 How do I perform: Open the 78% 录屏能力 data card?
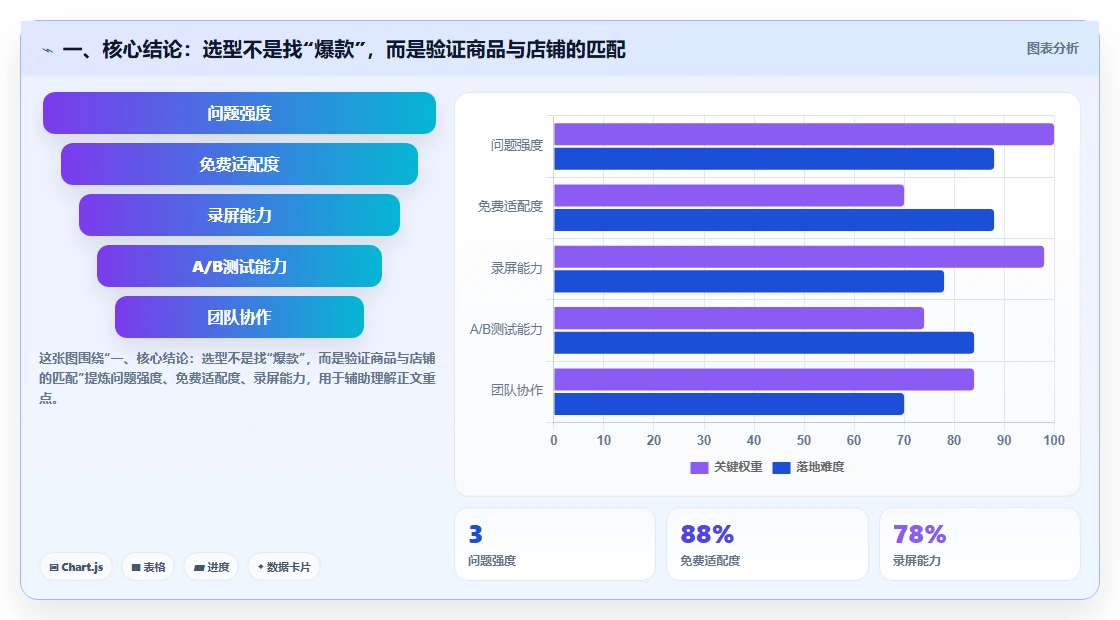[979, 544]
